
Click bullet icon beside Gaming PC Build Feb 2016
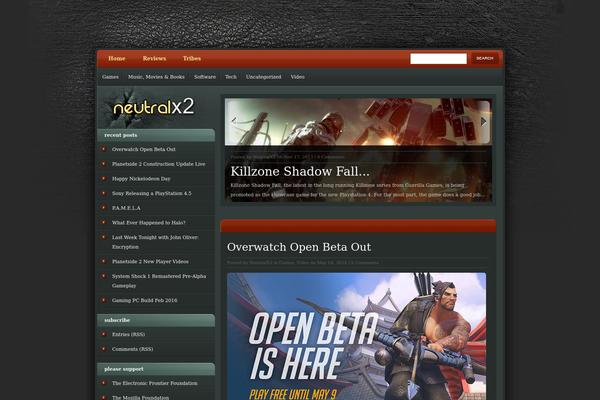pyautogui.click(x=103, y=300)
